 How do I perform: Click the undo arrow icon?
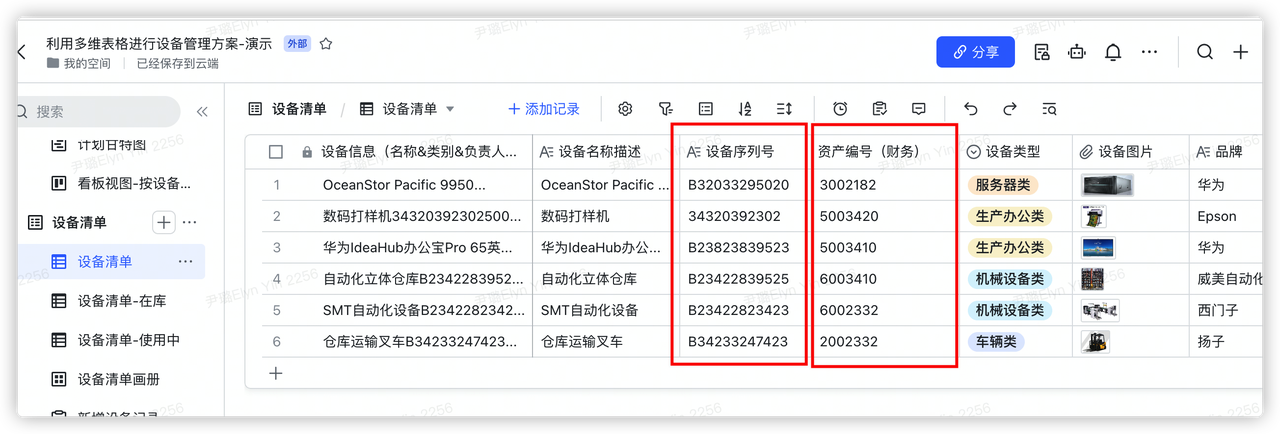click(970, 109)
